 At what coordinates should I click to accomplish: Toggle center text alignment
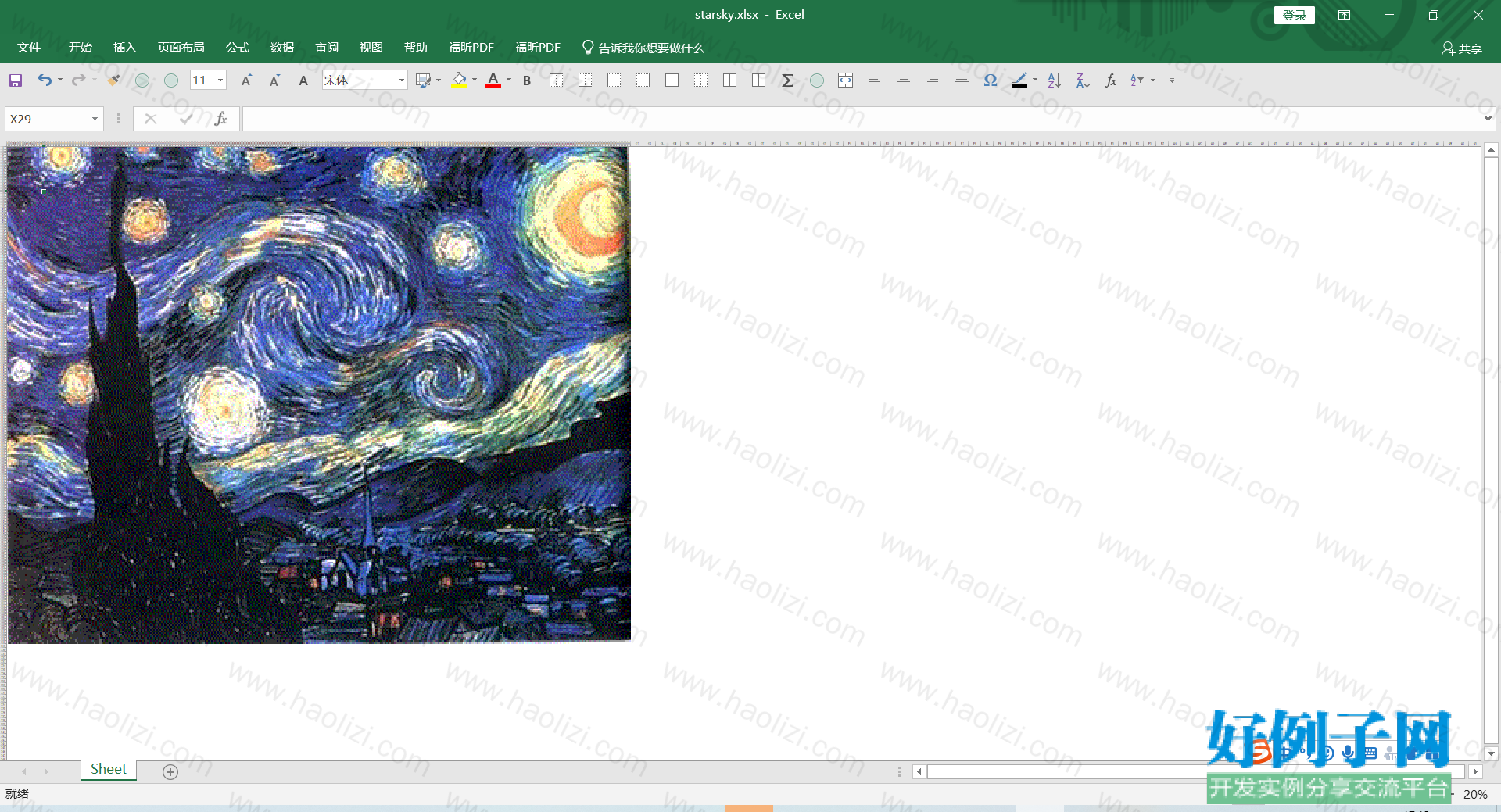(x=904, y=80)
